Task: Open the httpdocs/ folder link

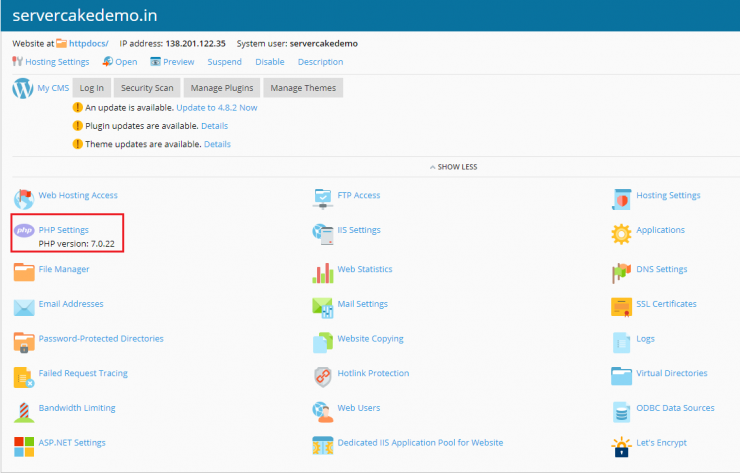Action: pyautogui.click(x=89, y=43)
